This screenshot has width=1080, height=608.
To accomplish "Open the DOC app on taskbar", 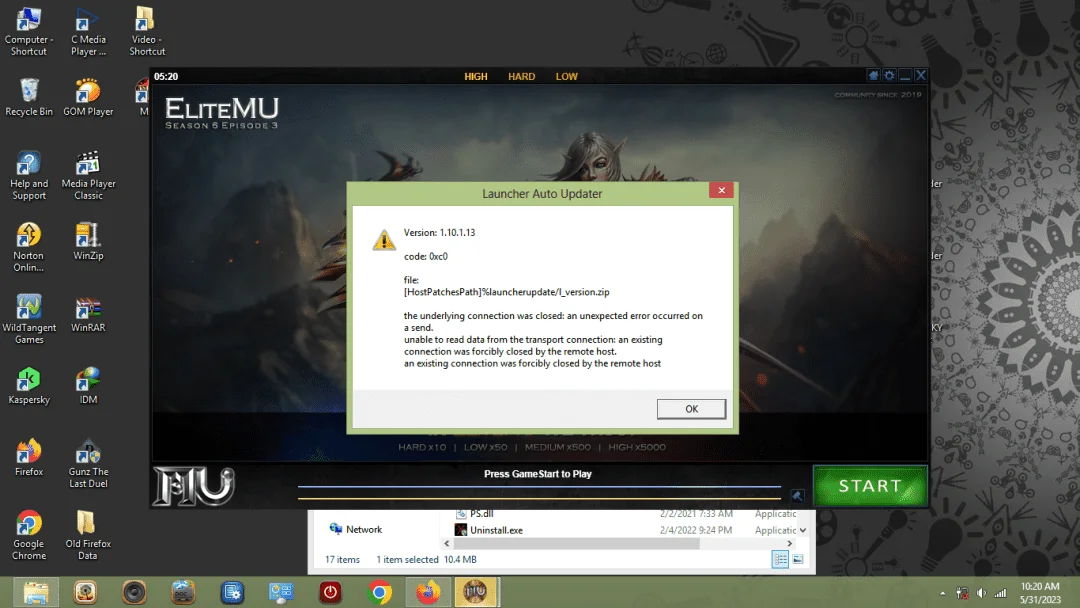I will tap(183, 592).
